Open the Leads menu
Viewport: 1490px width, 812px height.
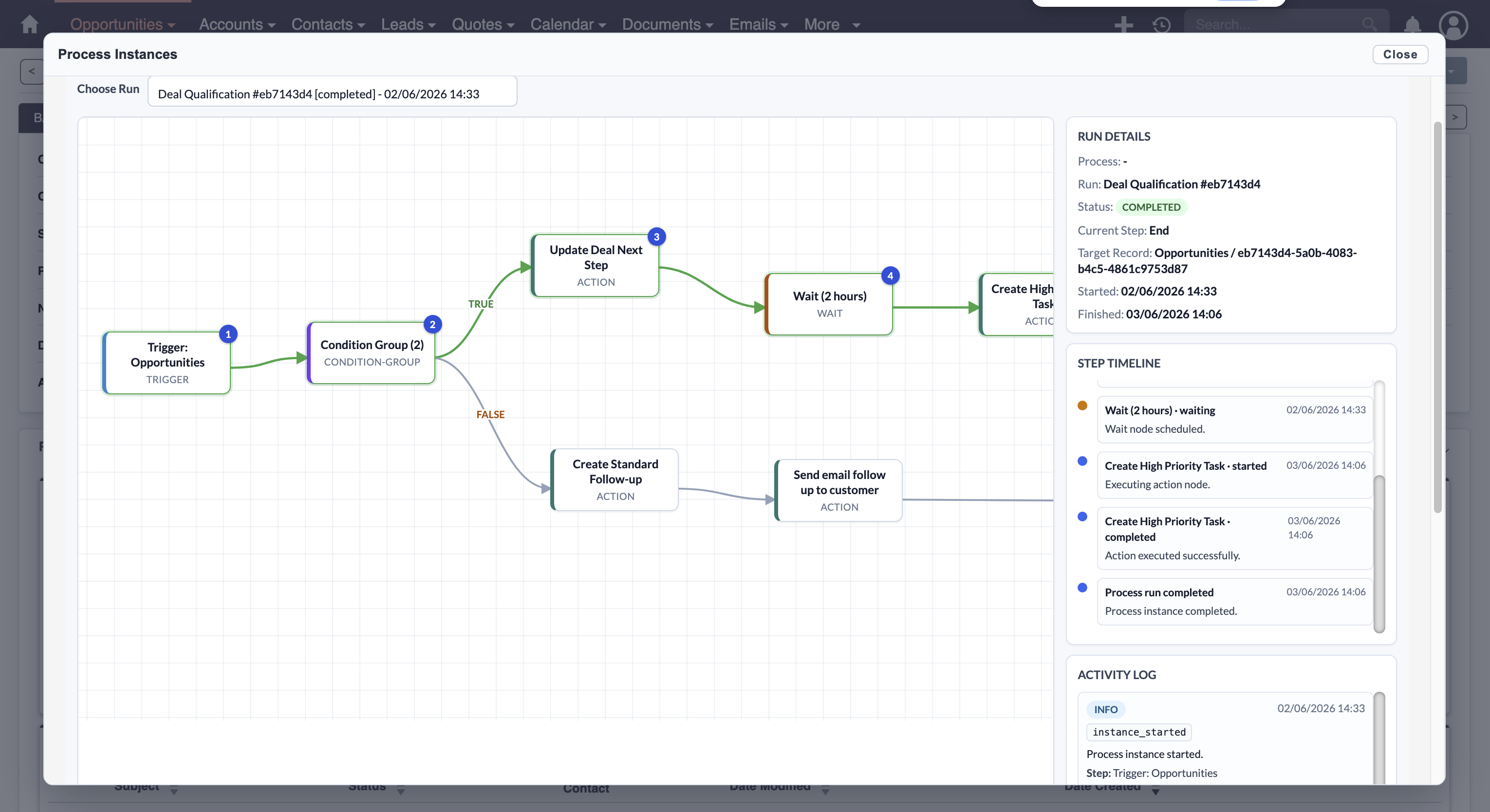(x=409, y=24)
